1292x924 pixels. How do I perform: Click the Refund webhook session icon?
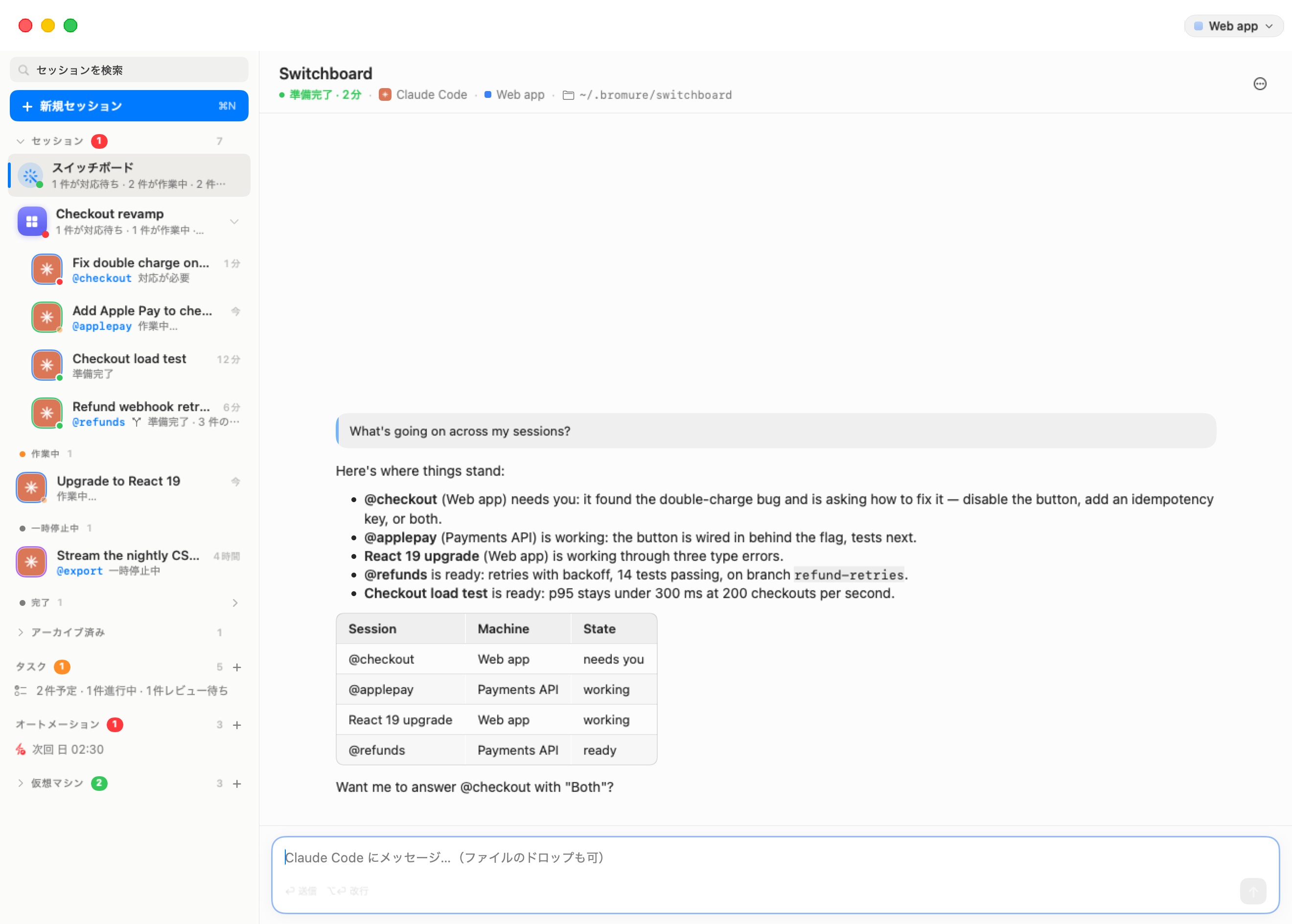point(46,413)
